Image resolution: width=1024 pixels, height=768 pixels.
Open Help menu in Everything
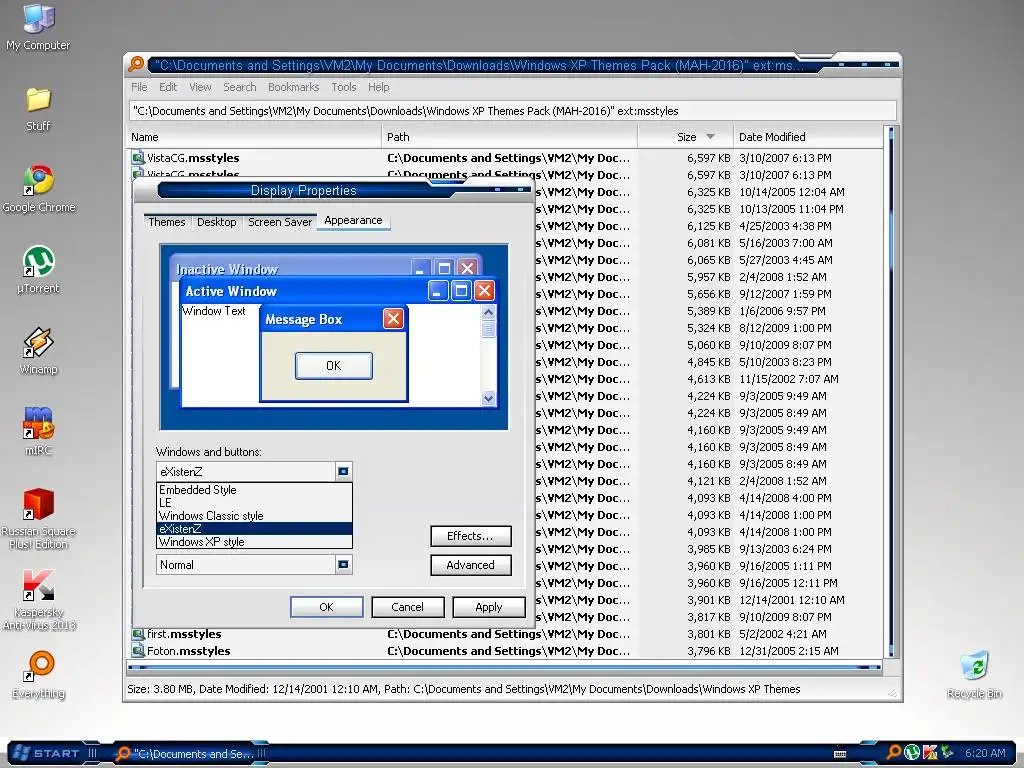[x=378, y=87]
